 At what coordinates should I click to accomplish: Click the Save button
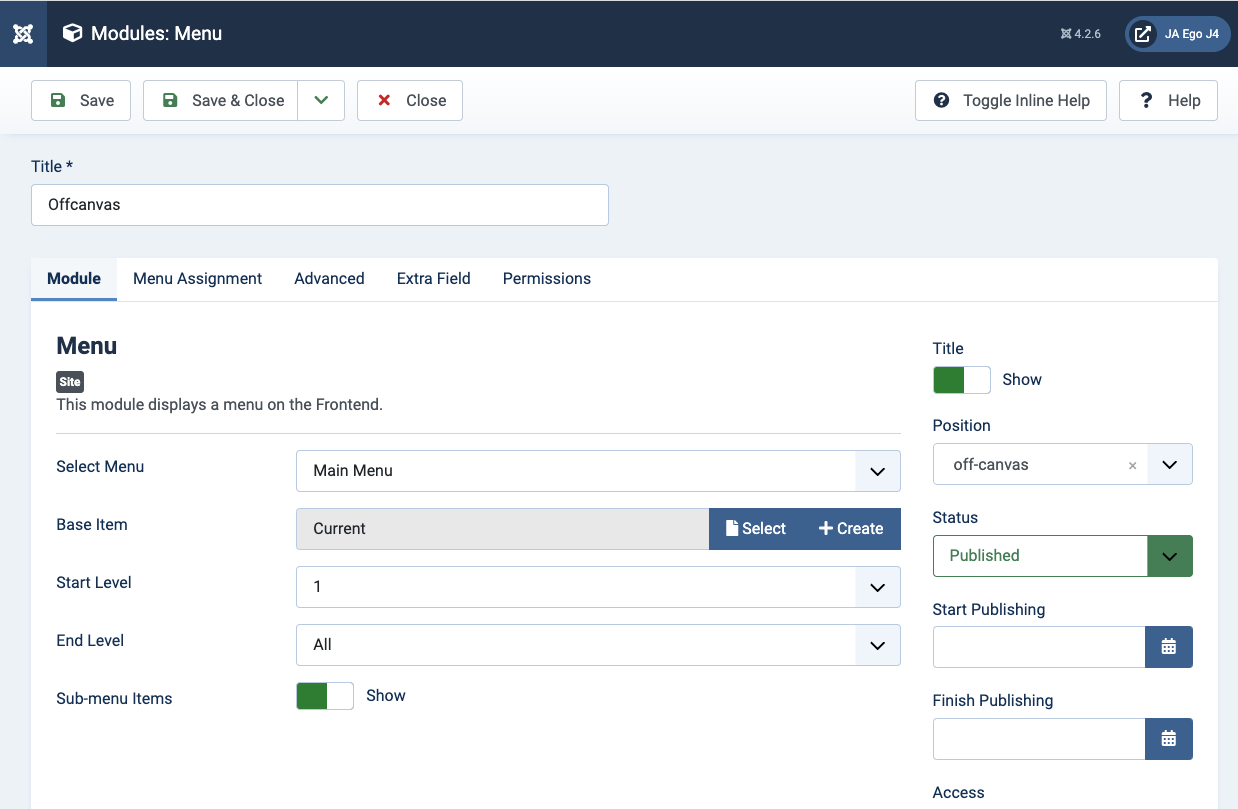point(81,101)
